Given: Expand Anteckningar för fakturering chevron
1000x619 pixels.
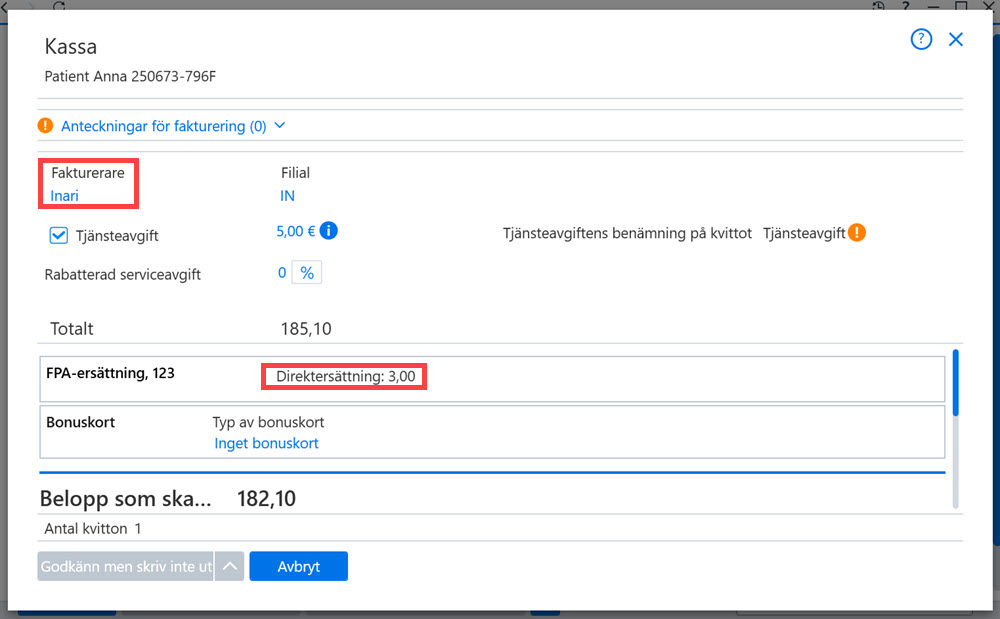Looking at the screenshot, I should (x=279, y=126).
